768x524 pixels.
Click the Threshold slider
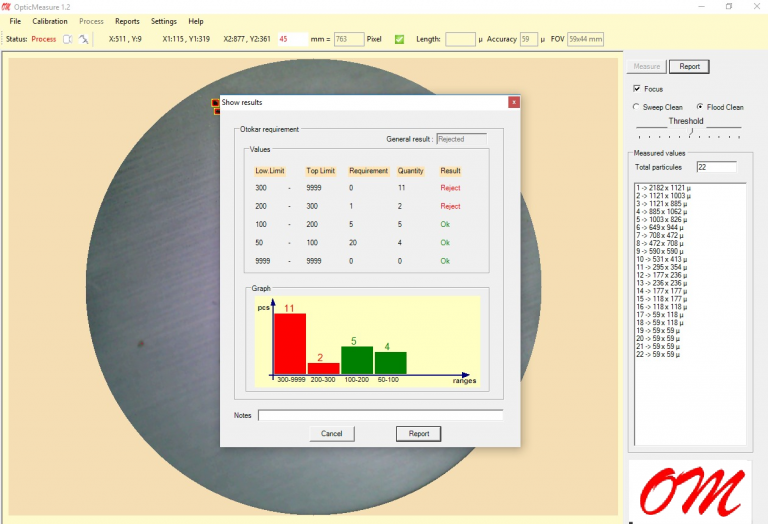(x=689, y=133)
